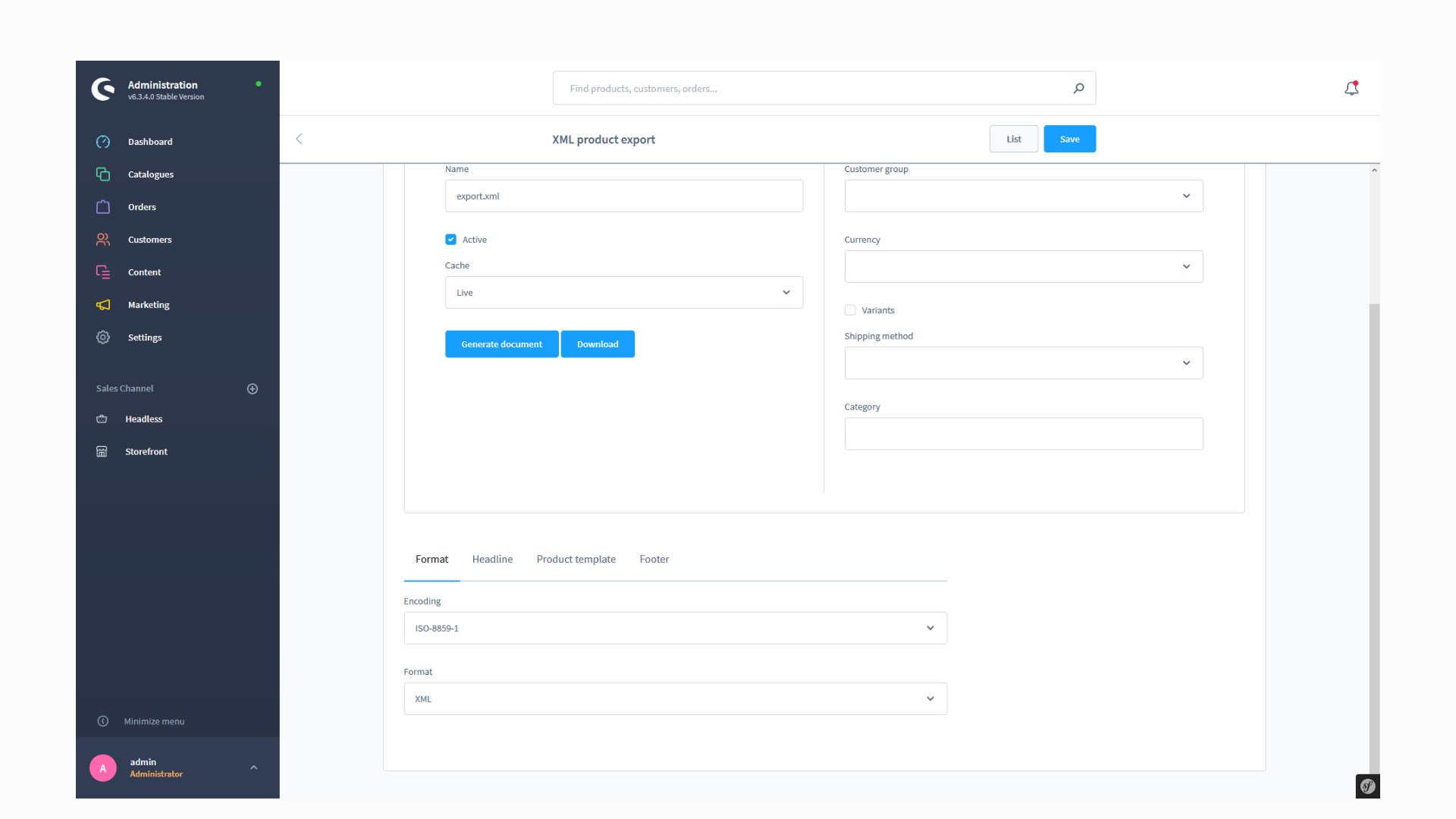This screenshot has width=1456, height=819.
Task: Click the Orders icon in sidebar
Action: 102,207
